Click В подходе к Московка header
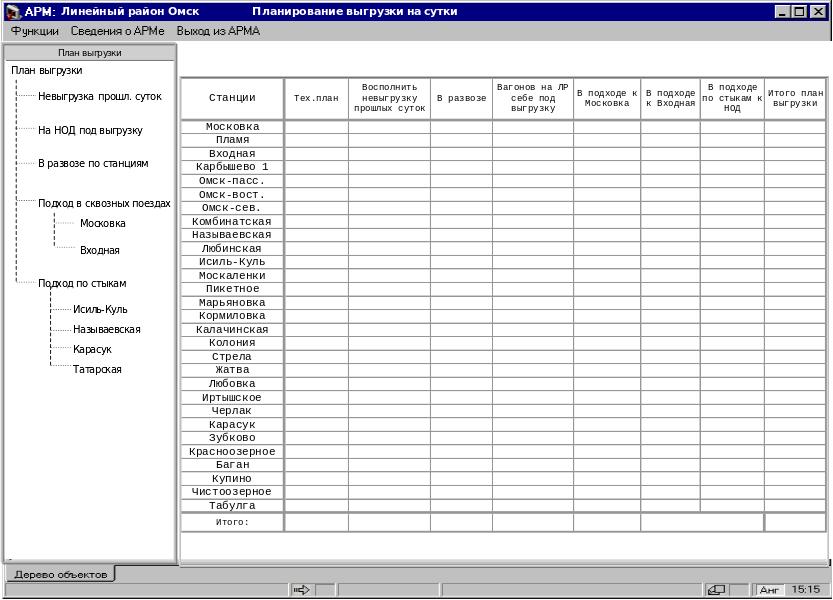The width and height of the screenshot is (833, 600). (607, 98)
